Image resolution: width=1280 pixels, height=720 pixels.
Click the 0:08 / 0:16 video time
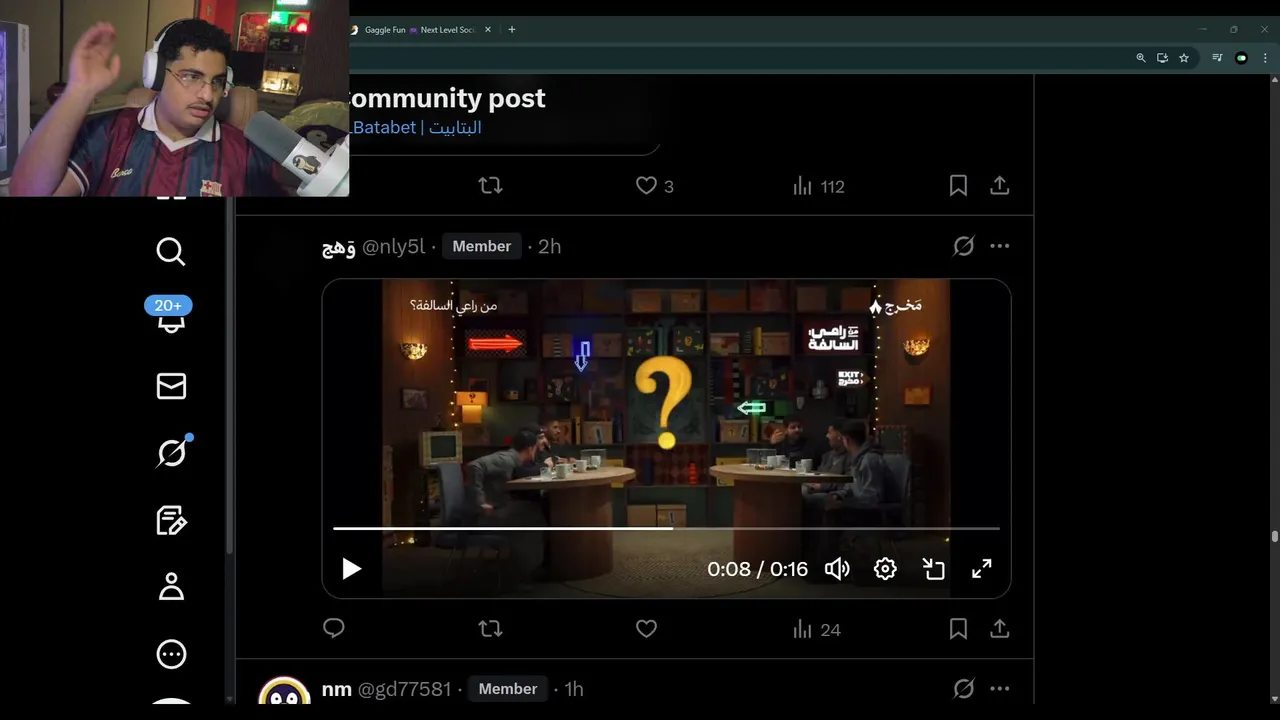tap(757, 569)
